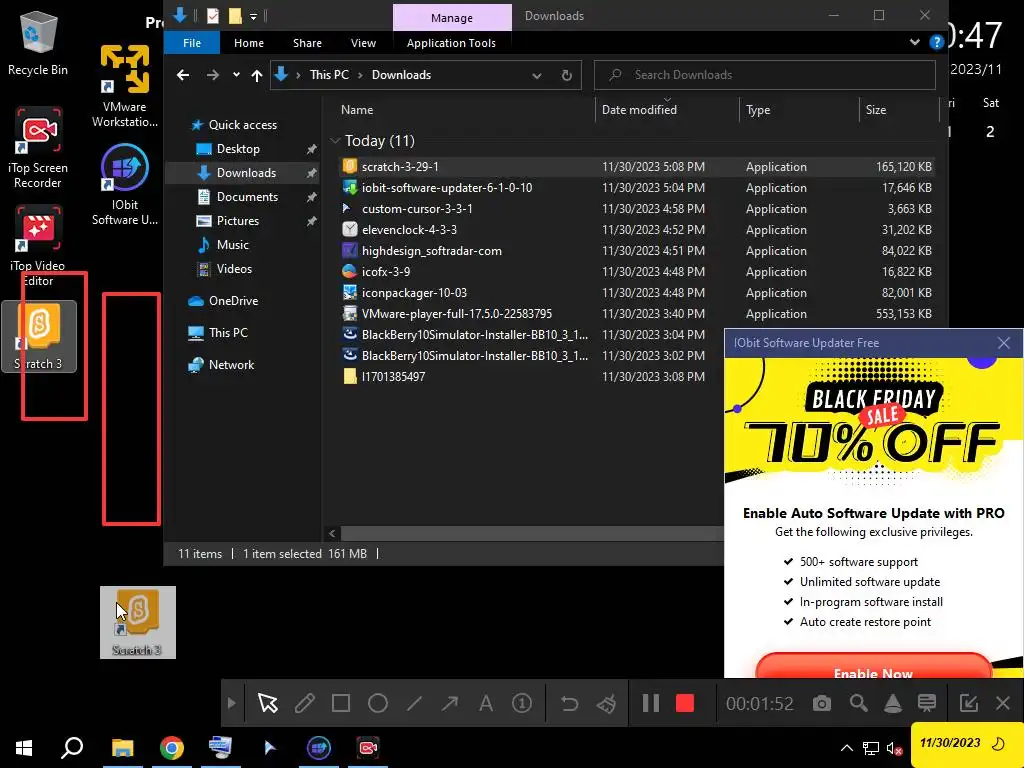This screenshot has height=768, width=1024.
Task: Expand the address bar history dropdown
Action: point(536,75)
